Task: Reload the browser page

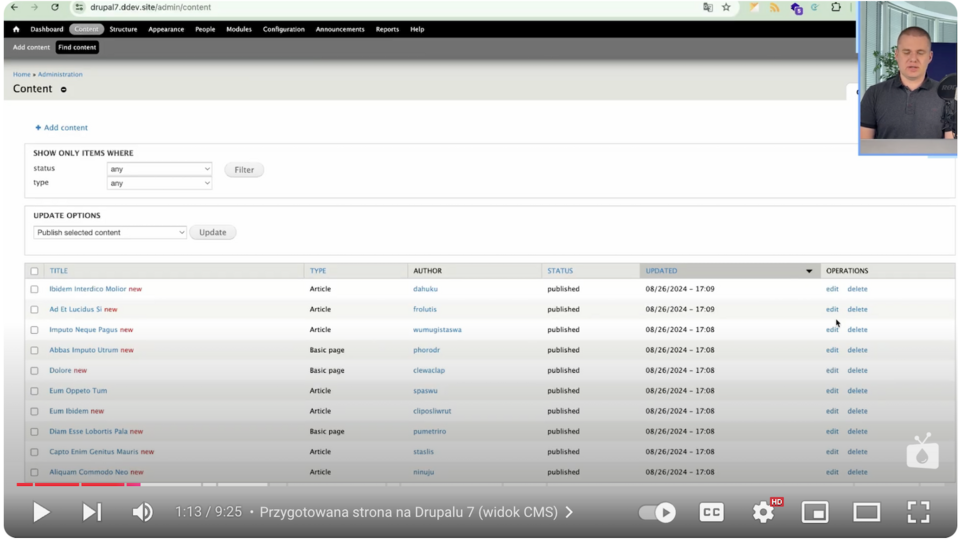Action: pos(55,7)
